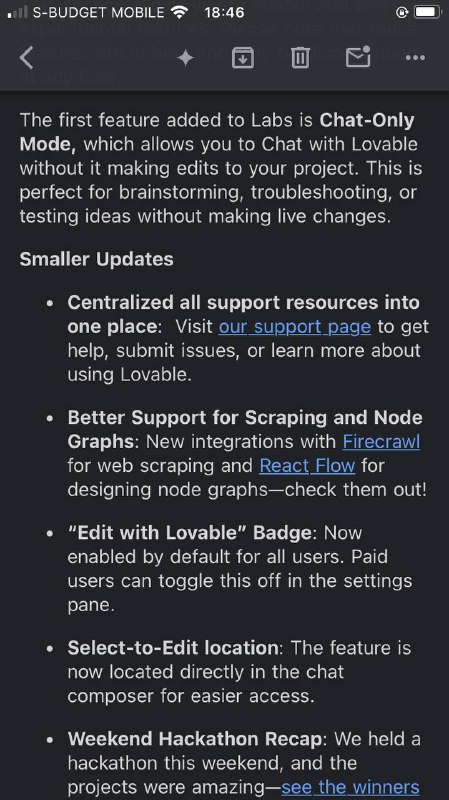449x800 pixels.
Task: Tap the 'Weekend Hackathon Recap' bullet title
Action: (194, 739)
